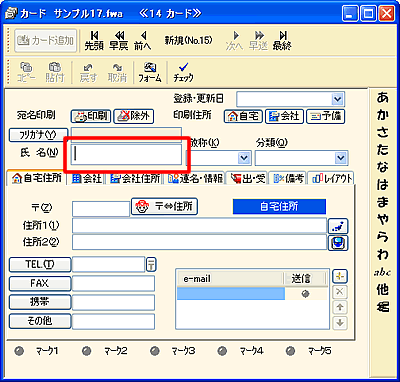Open the 登録・更新日 date dropdown
Screen dimensions: 400x382
[x=338, y=99]
